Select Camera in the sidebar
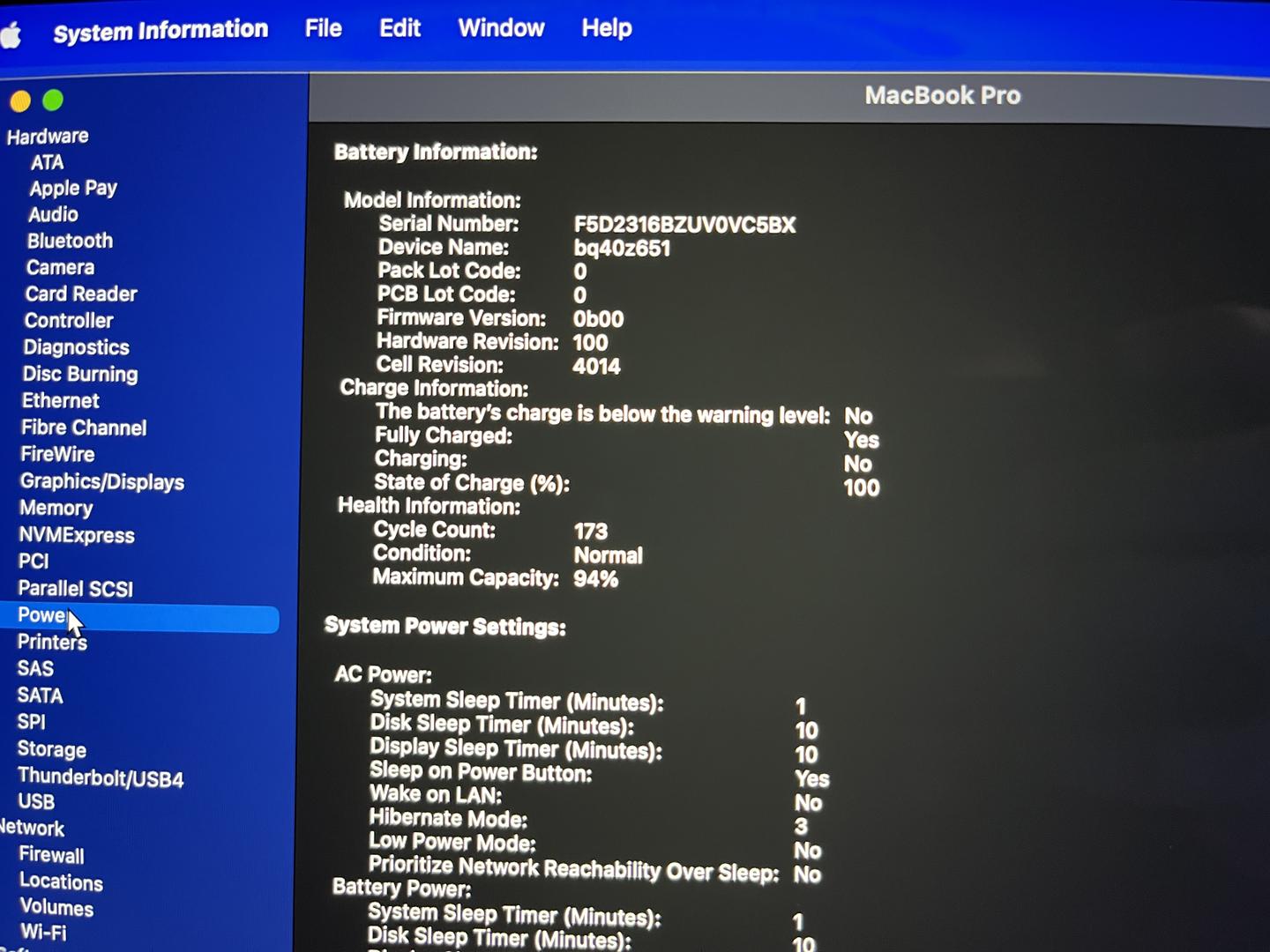This screenshot has height=952, width=1270. 60,268
